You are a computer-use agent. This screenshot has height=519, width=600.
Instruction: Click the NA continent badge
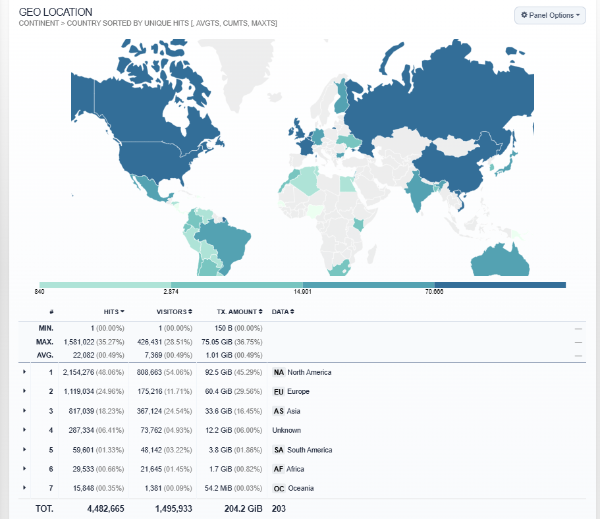279,372
